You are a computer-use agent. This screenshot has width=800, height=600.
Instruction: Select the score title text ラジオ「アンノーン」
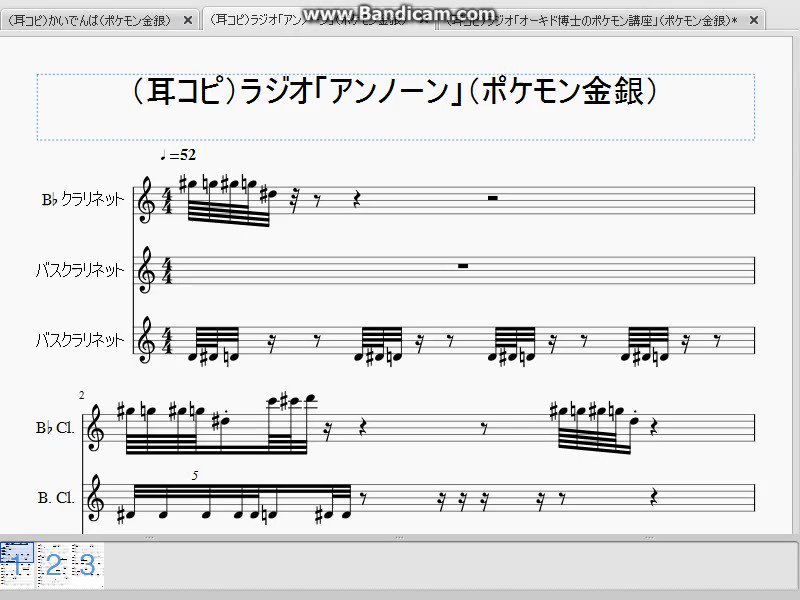coord(395,91)
